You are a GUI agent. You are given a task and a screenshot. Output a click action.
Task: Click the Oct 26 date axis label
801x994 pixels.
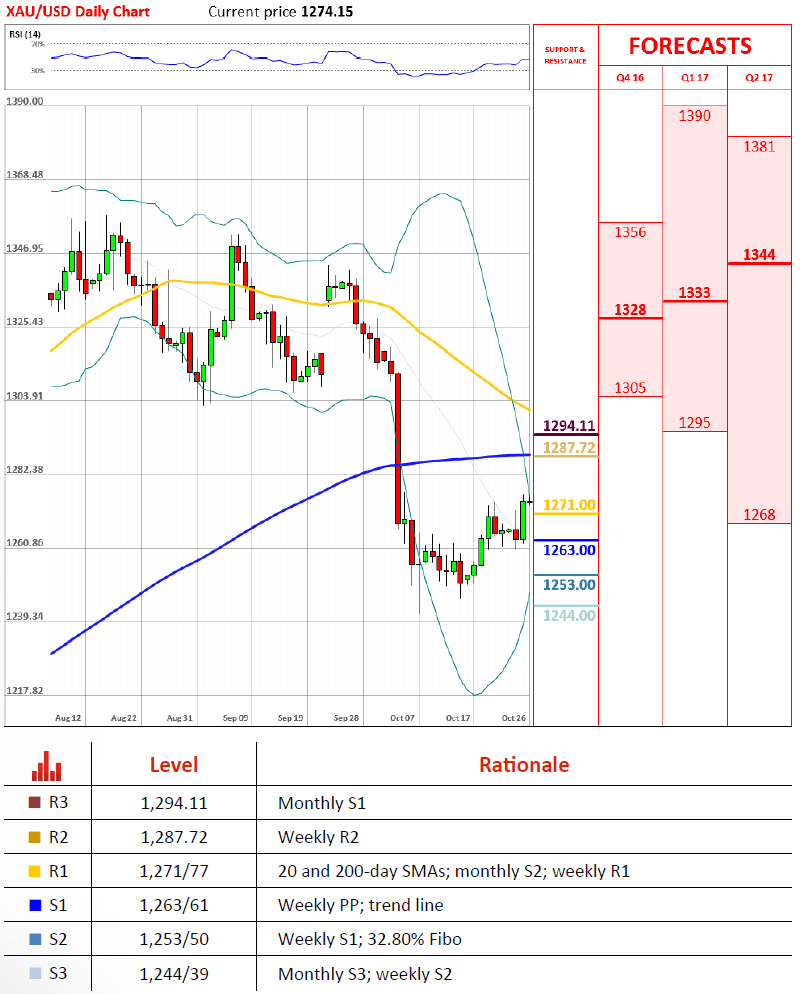(514, 718)
